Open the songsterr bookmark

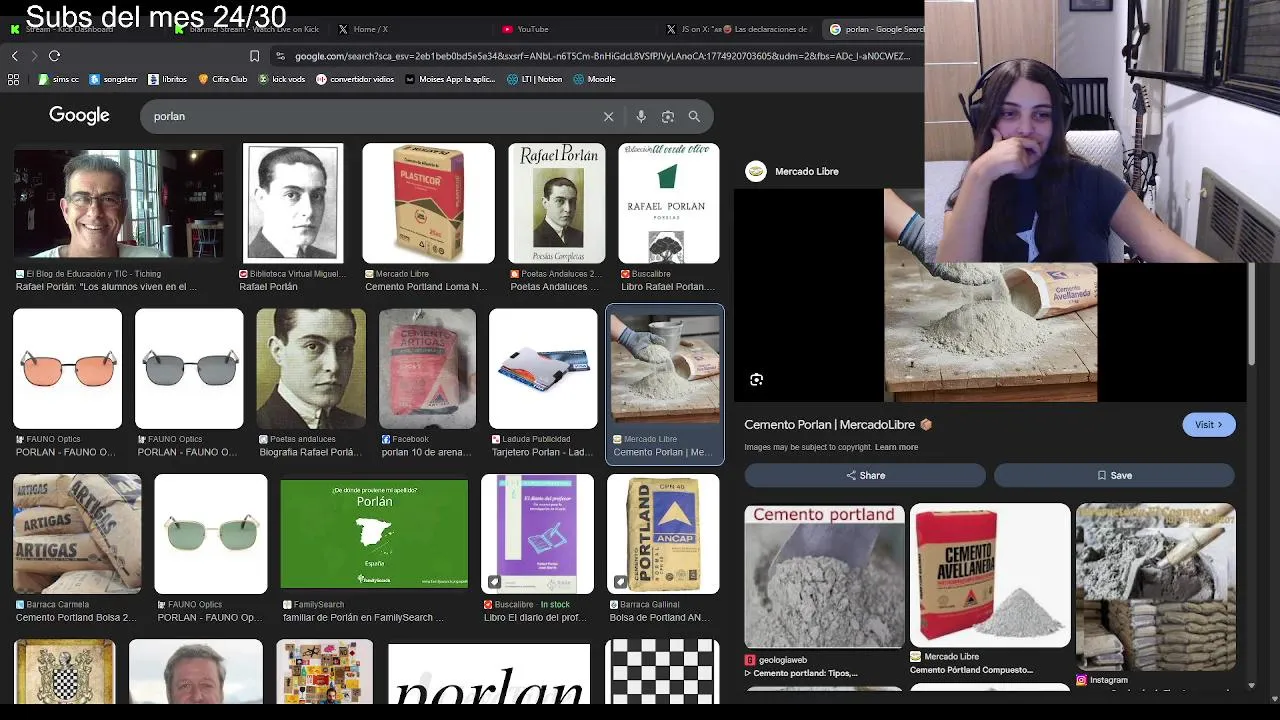pyautogui.click(x=113, y=79)
